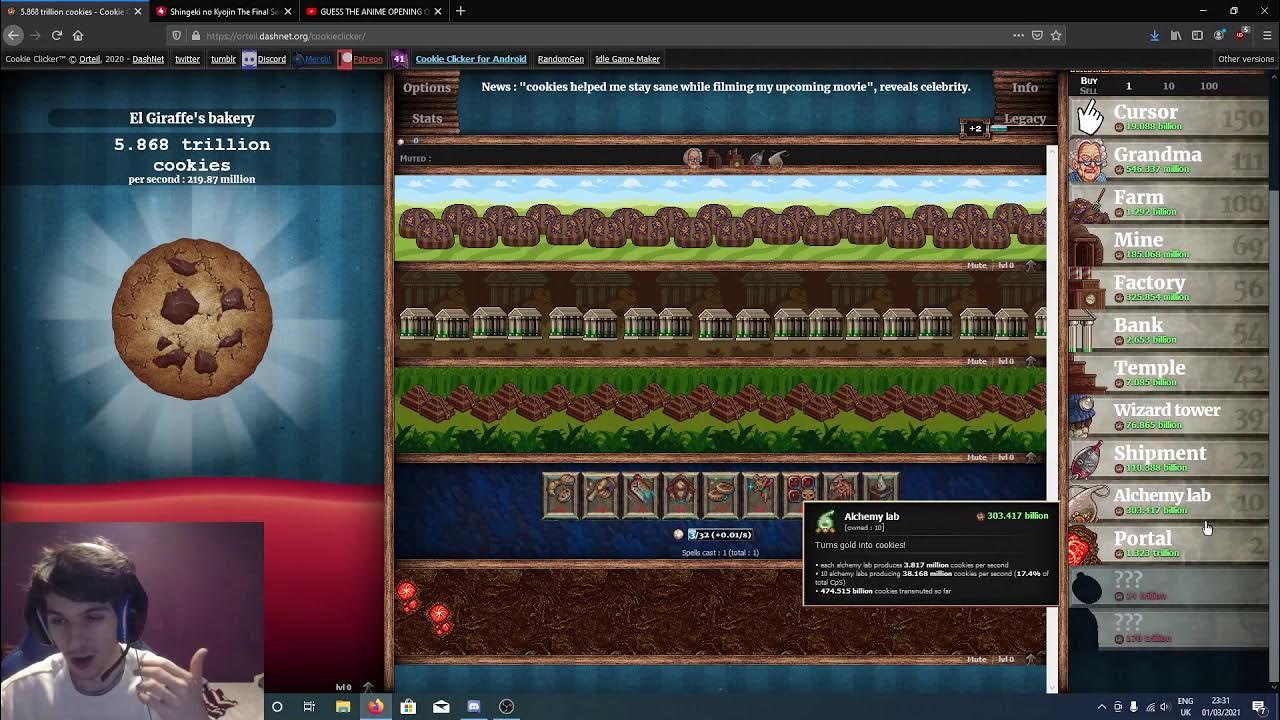
Task: Select Buy mode in the store
Action: (1089, 80)
